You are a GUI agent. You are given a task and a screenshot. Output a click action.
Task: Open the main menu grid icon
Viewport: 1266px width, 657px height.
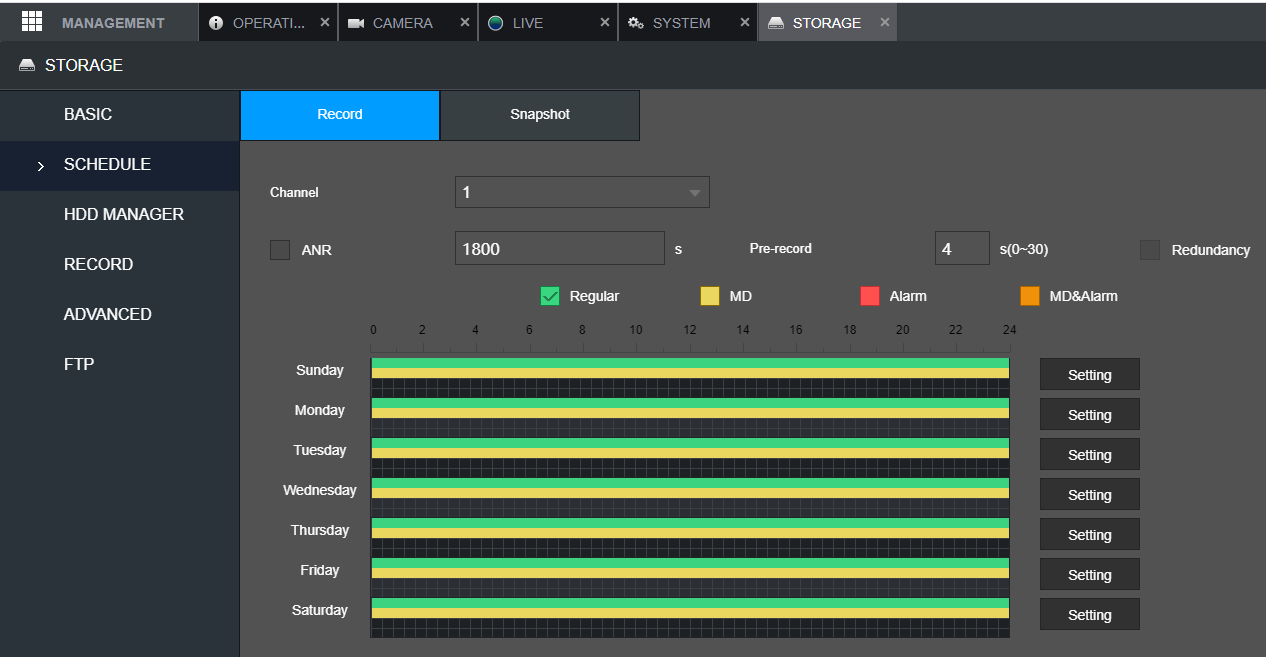coord(31,21)
